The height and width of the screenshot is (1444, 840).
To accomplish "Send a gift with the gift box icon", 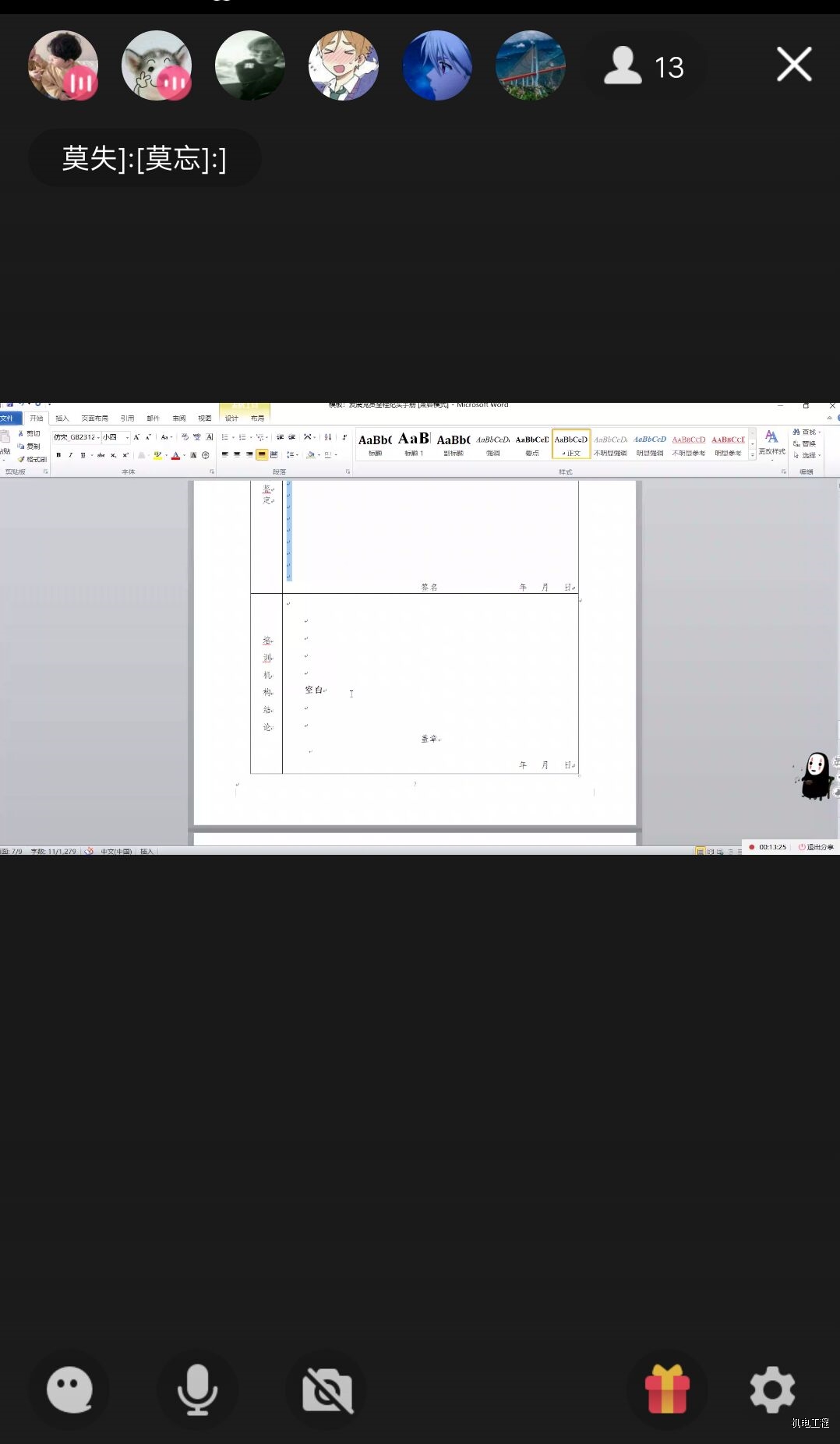I will [667, 1389].
